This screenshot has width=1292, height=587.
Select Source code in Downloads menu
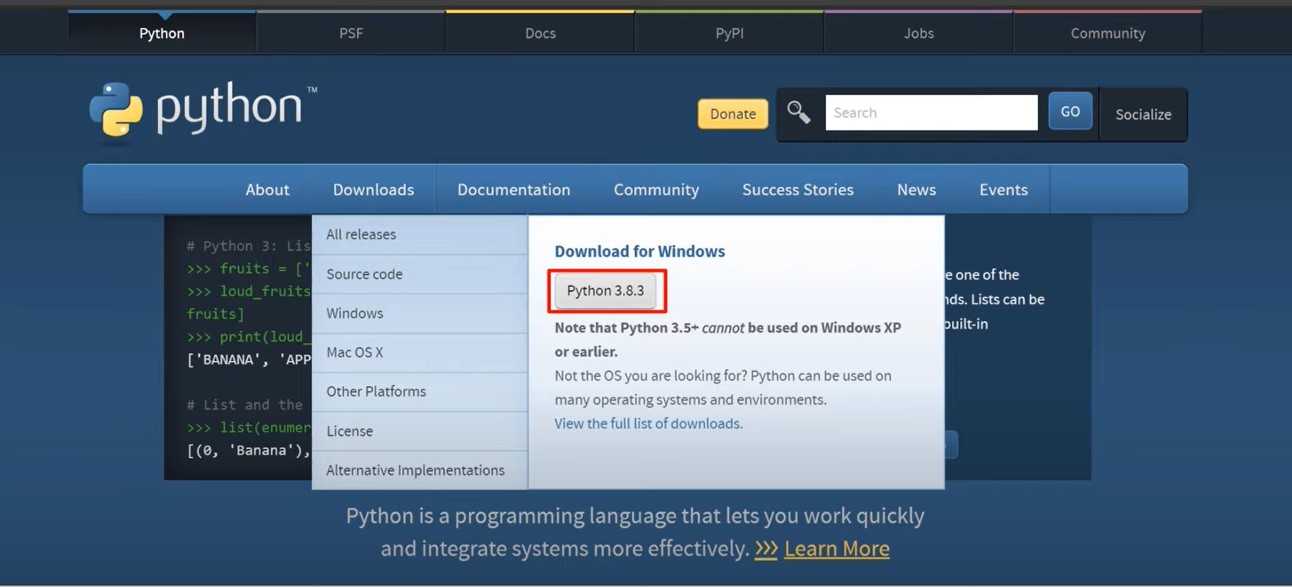(x=420, y=274)
